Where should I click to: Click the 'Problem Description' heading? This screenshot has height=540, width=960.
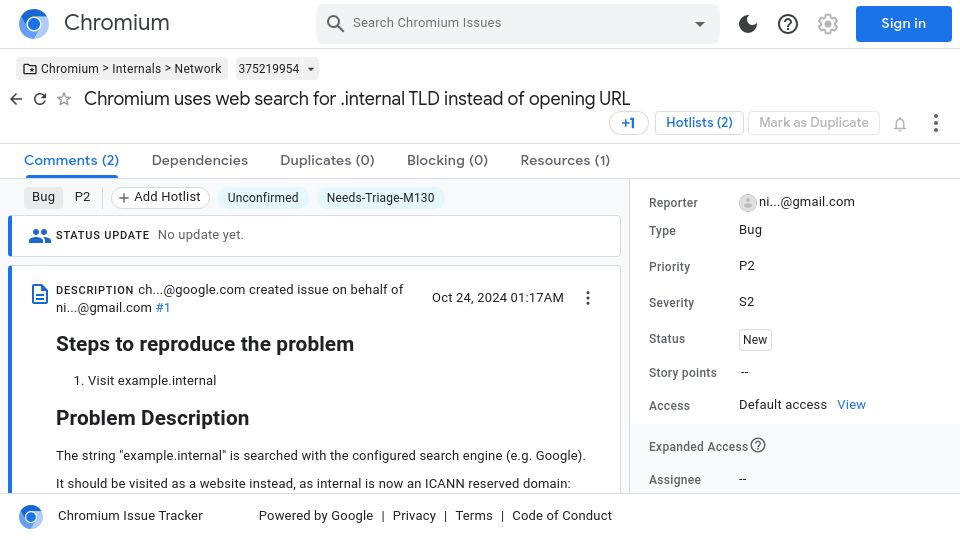[x=152, y=418]
